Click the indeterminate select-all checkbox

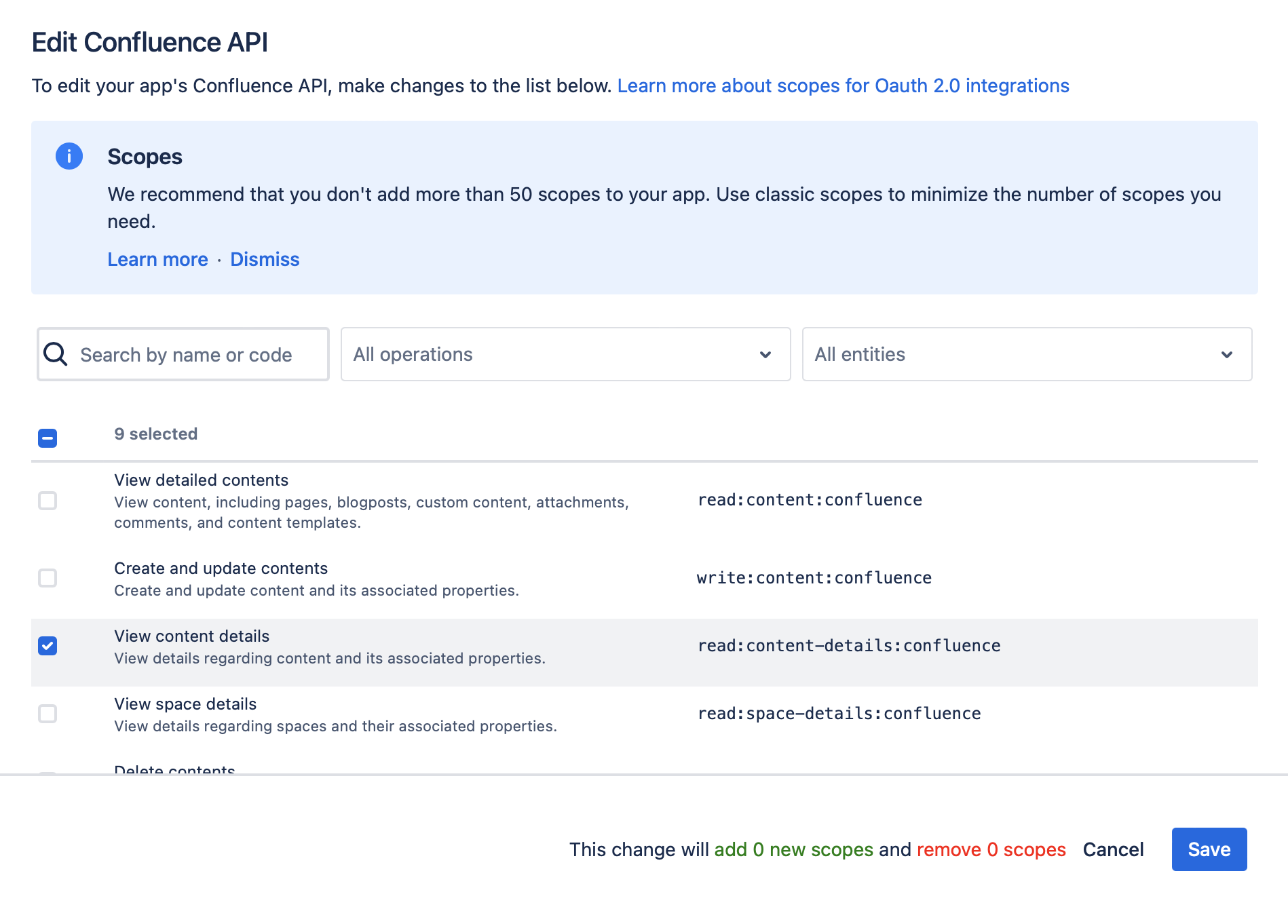point(48,438)
